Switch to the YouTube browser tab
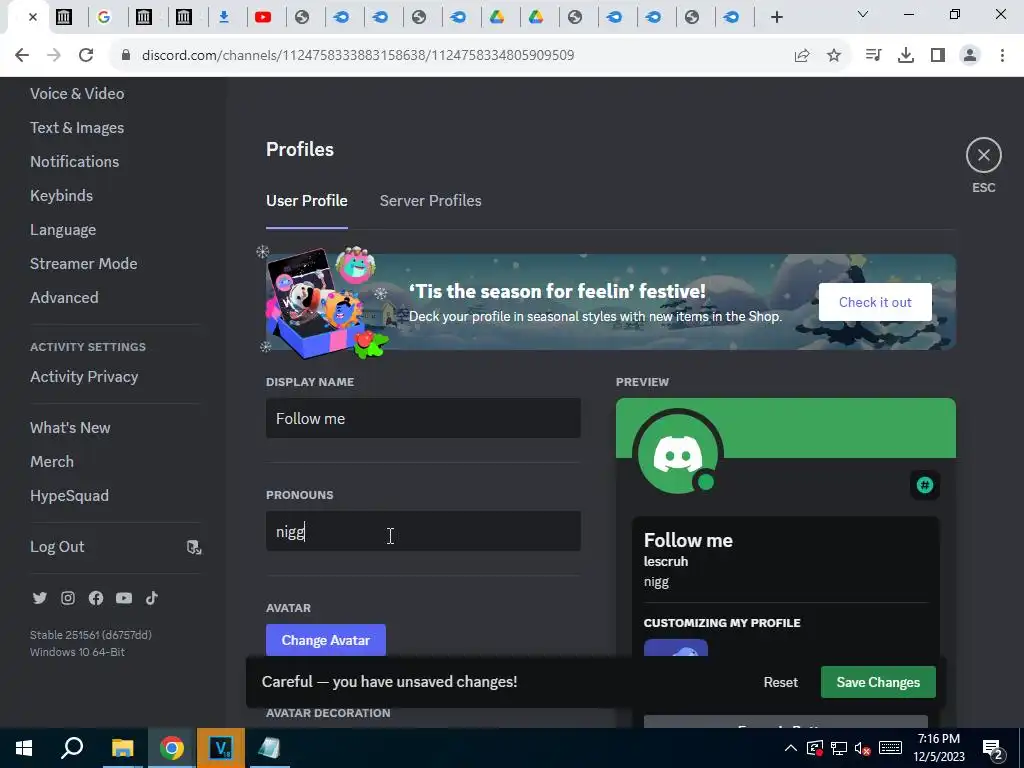 [x=263, y=17]
